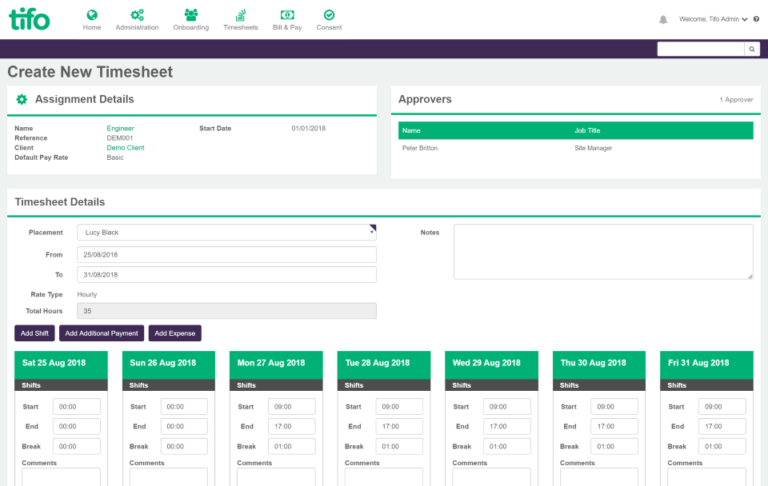
Task: Follow the Engineer assignment link
Action: pyautogui.click(x=120, y=128)
